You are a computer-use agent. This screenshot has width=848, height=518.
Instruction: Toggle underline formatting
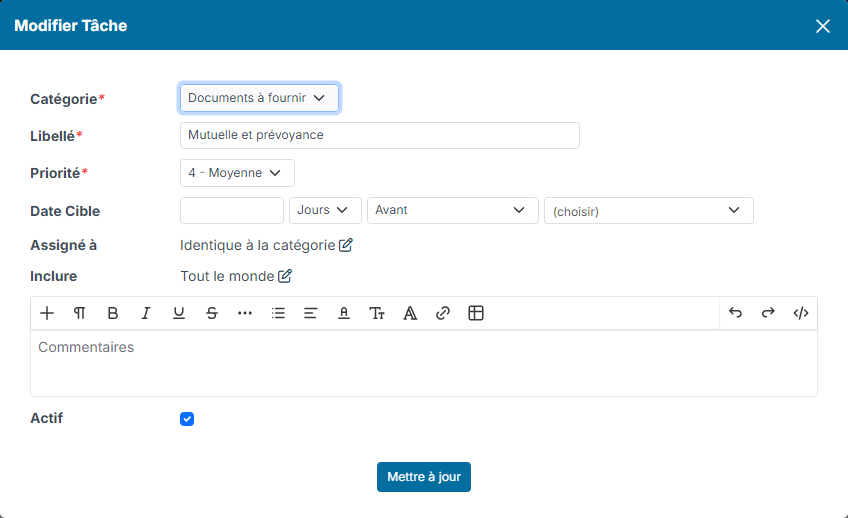(x=178, y=313)
